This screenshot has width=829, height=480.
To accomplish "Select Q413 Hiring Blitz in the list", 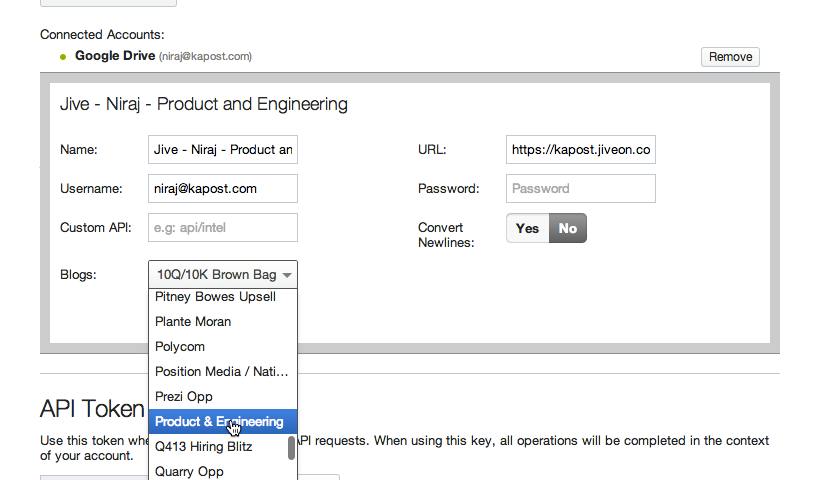I will click(219, 447).
